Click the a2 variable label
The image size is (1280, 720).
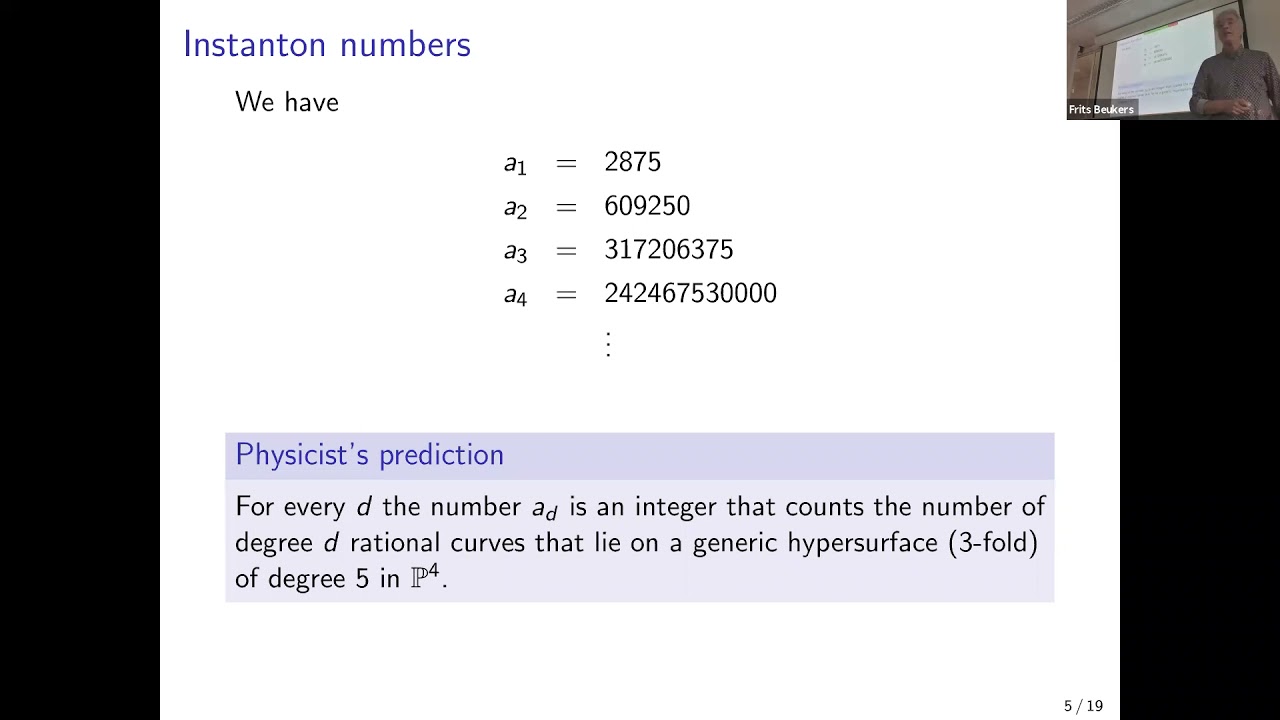click(x=514, y=208)
